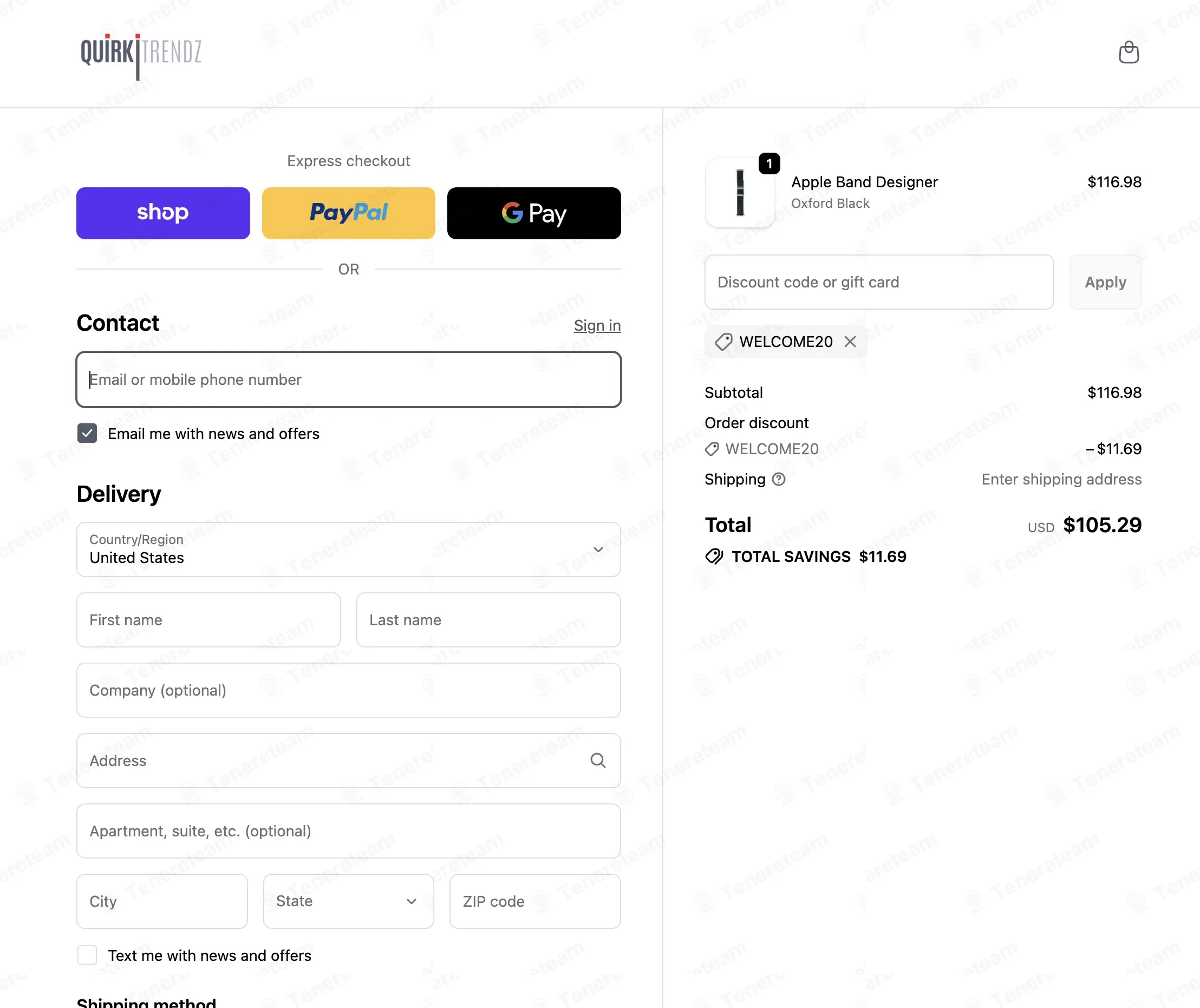Click the Shipping help question mark icon
Viewport: 1200px width, 1008px height.
[779, 479]
